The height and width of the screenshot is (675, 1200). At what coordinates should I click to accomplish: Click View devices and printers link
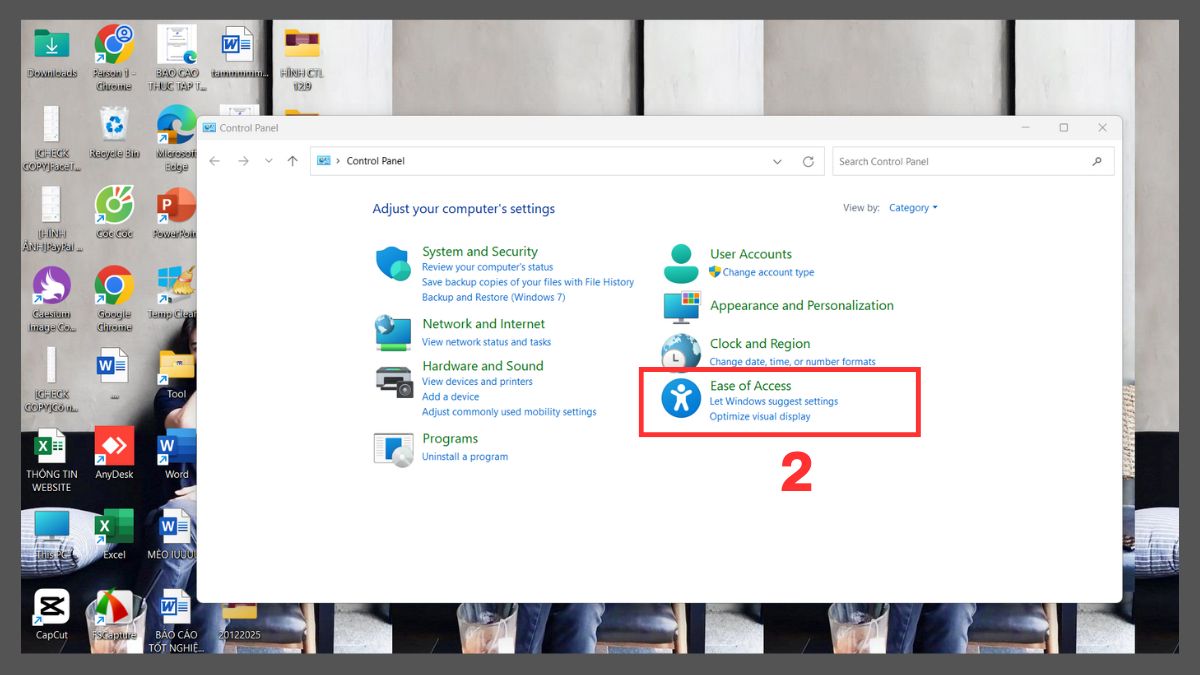tap(477, 381)
